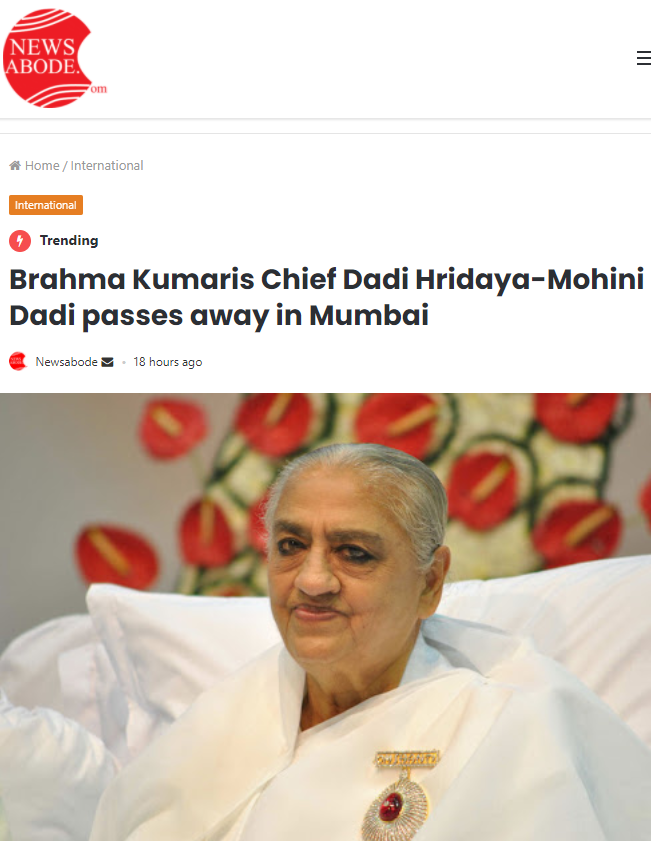The image size is (651, 841).
Task: Click the Trending lightning bolt icon
Action: [x=20, y=241]
